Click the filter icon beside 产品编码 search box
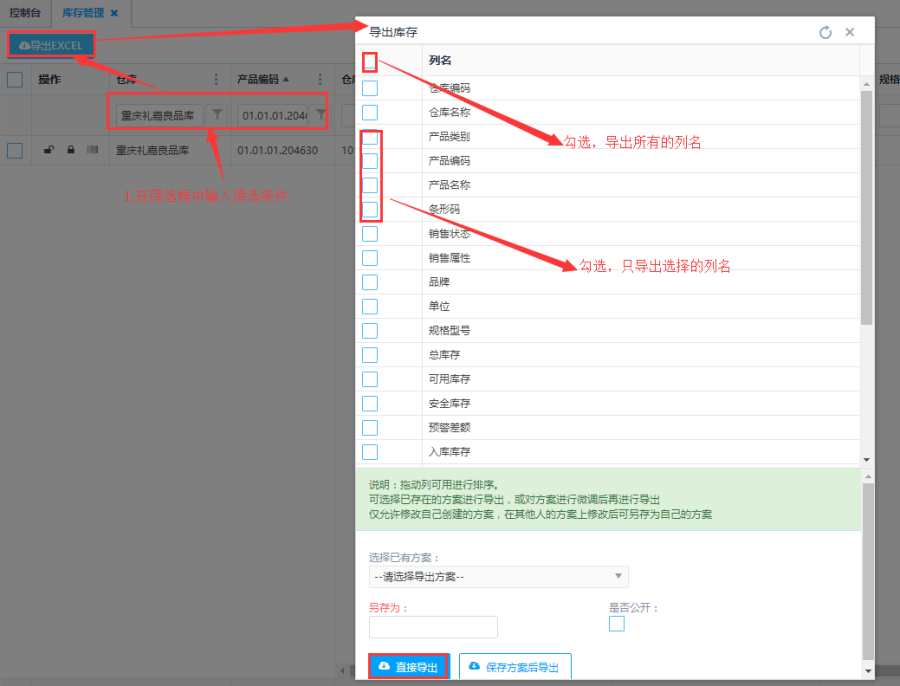900x686 pixels. click(321, 115)
